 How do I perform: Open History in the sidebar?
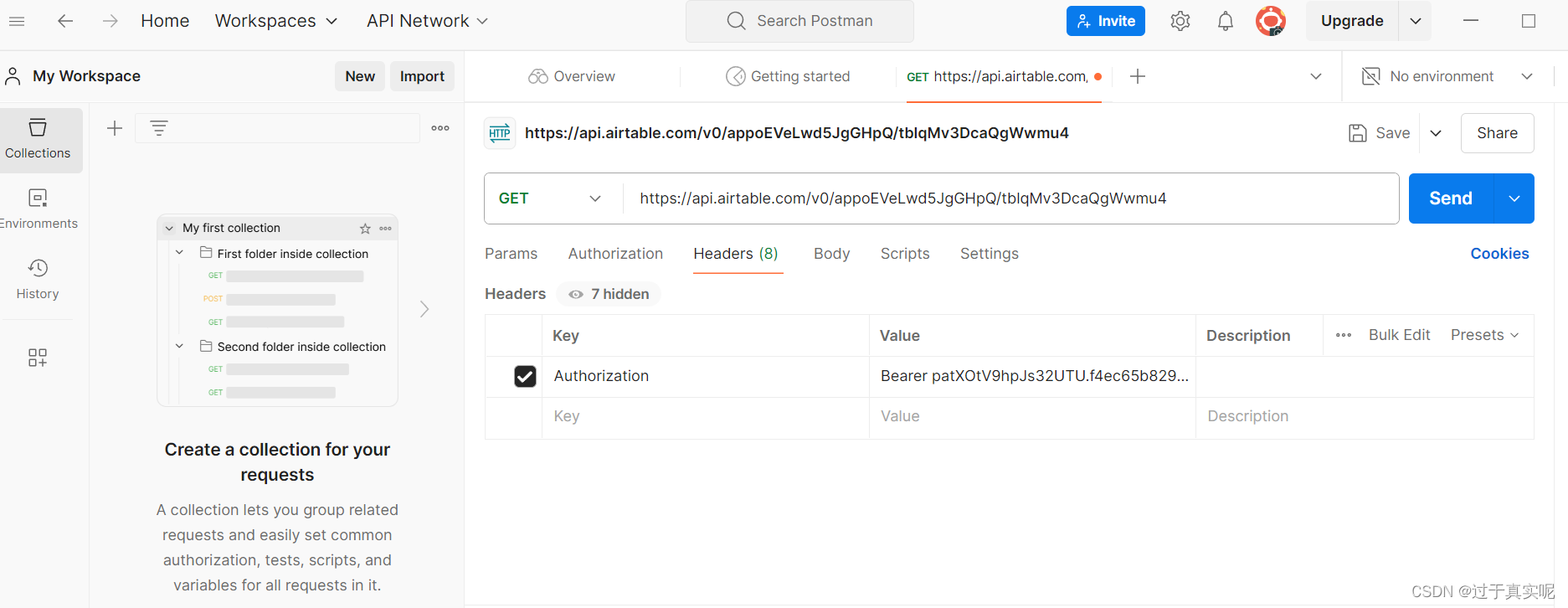pos(38,280)
